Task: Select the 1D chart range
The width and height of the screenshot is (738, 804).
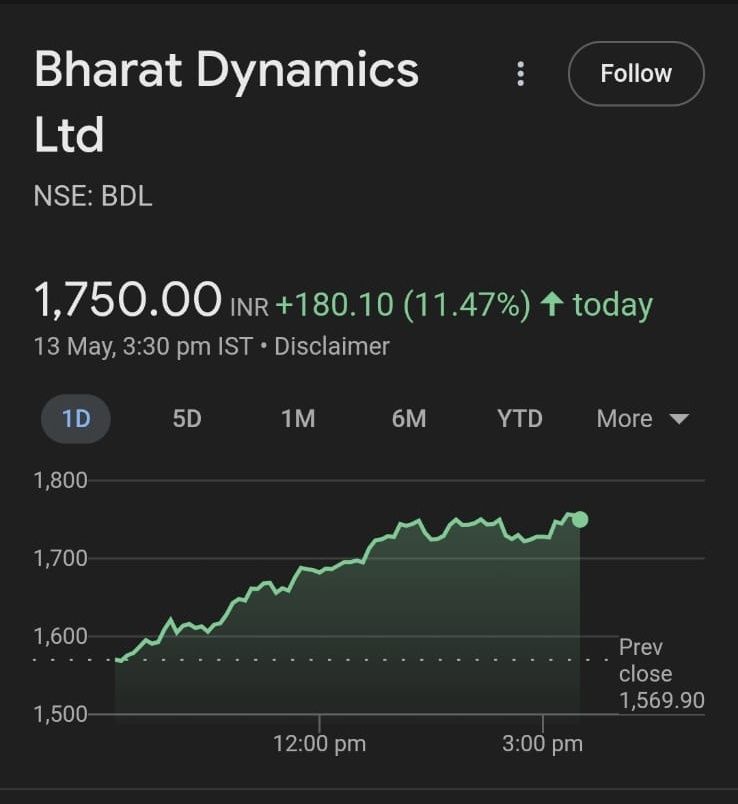Action: (76, 418)
